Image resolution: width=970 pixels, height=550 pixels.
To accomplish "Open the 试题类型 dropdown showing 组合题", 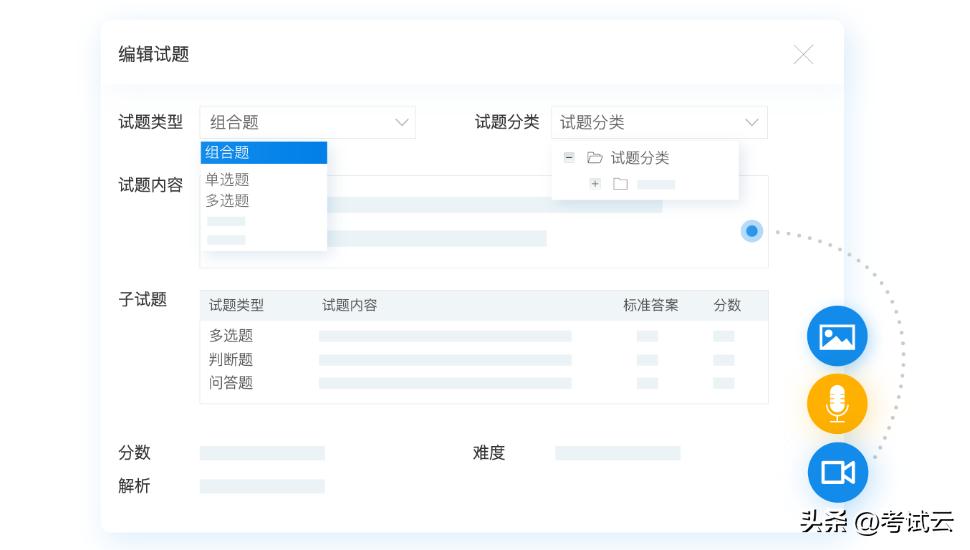I will pyautogui.click(x=307, y=122).
